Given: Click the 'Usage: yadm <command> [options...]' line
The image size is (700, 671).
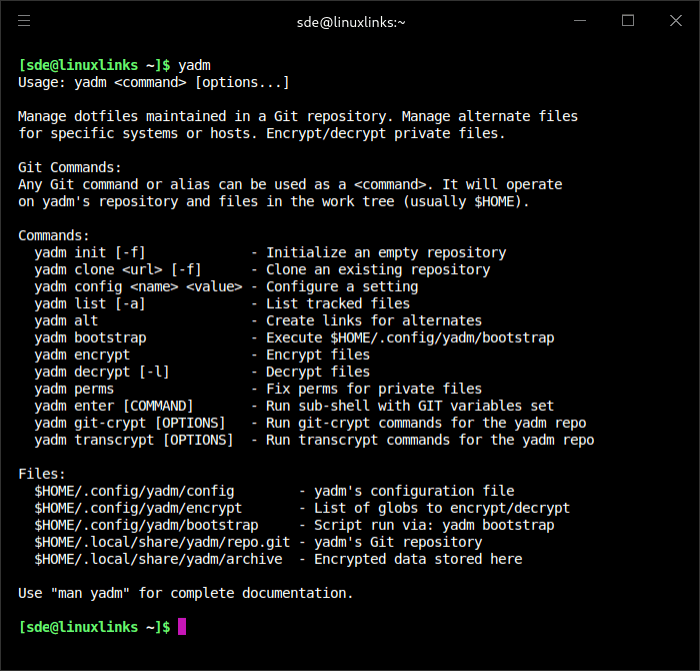Looking at the screenshot, I should tap(154, 83).
